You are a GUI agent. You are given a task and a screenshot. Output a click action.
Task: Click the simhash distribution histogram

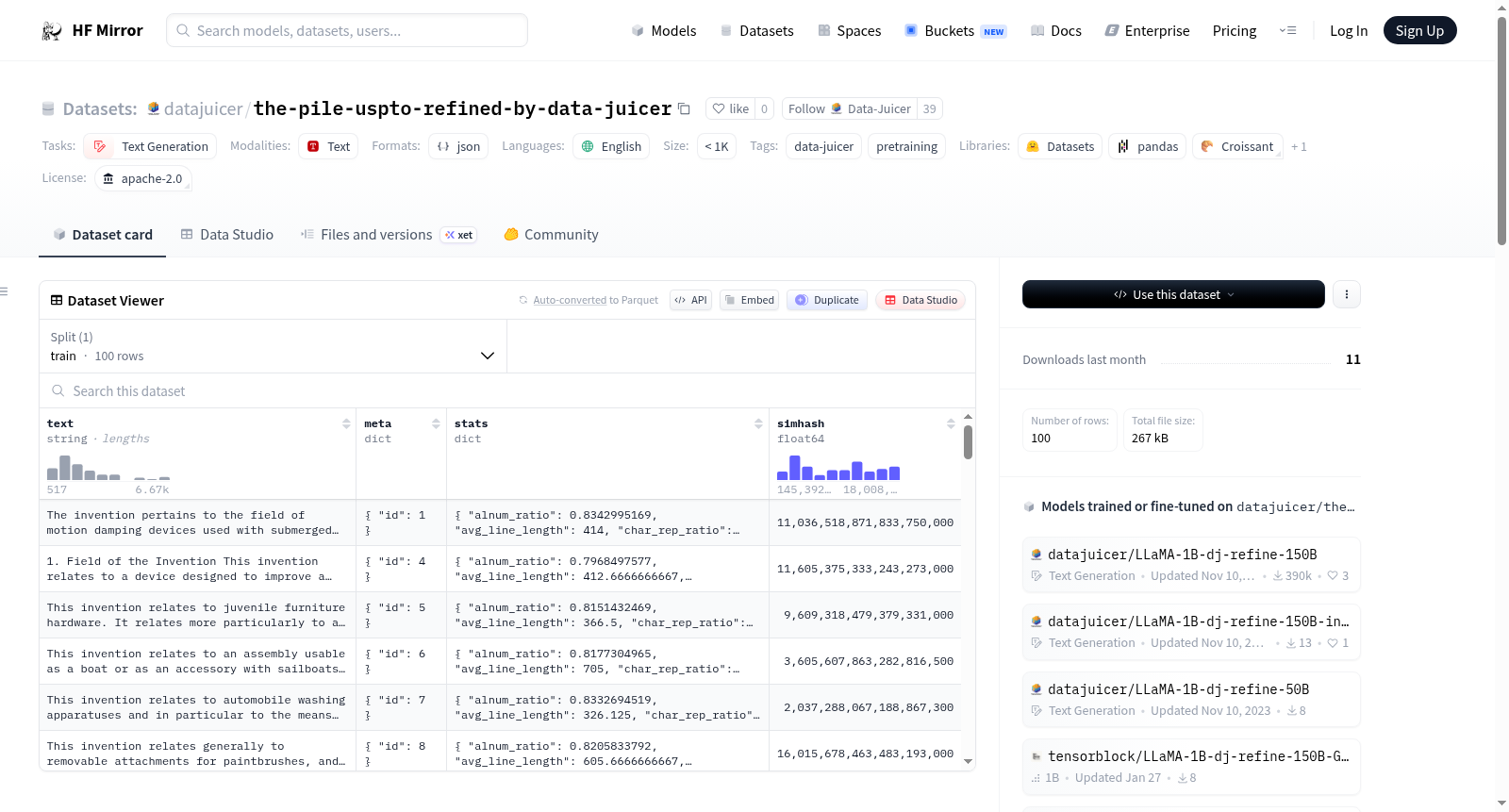838,468
